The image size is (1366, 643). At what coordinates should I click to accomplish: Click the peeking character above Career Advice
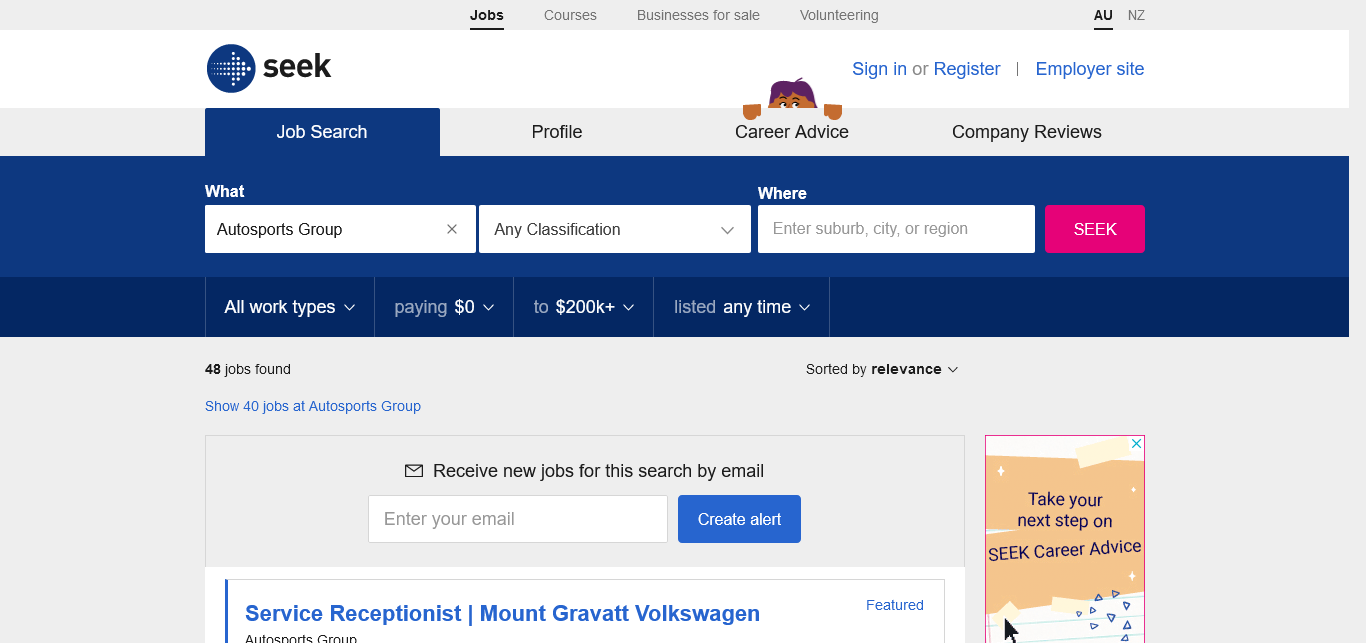point(792,96)
